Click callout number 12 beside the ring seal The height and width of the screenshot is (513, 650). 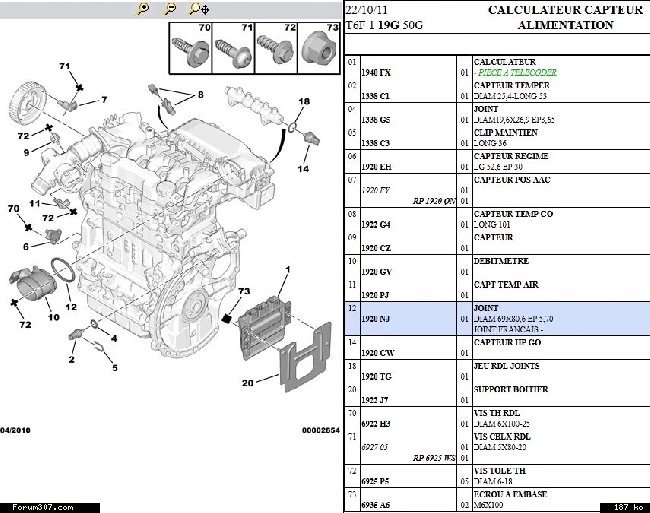tap(71, 306)
